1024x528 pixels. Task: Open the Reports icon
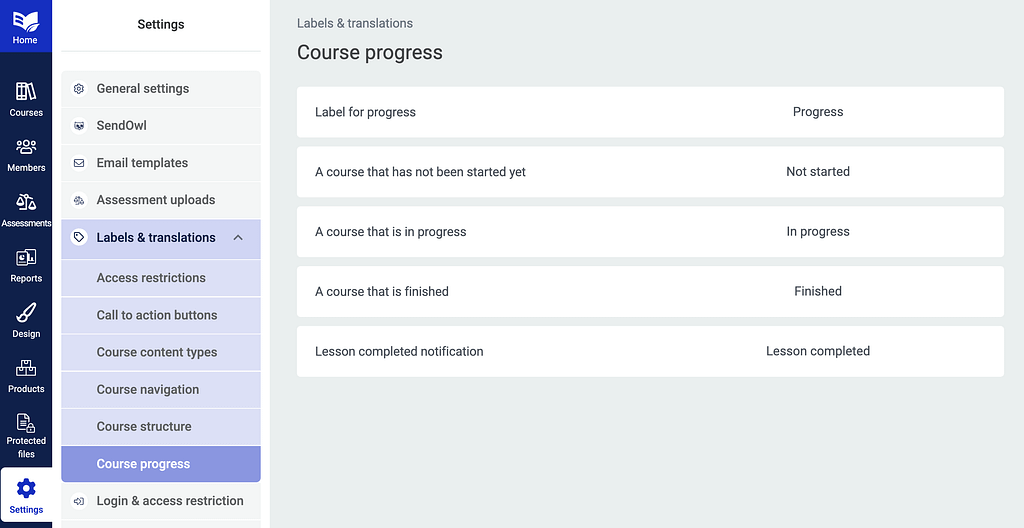[x=26, y=257]
